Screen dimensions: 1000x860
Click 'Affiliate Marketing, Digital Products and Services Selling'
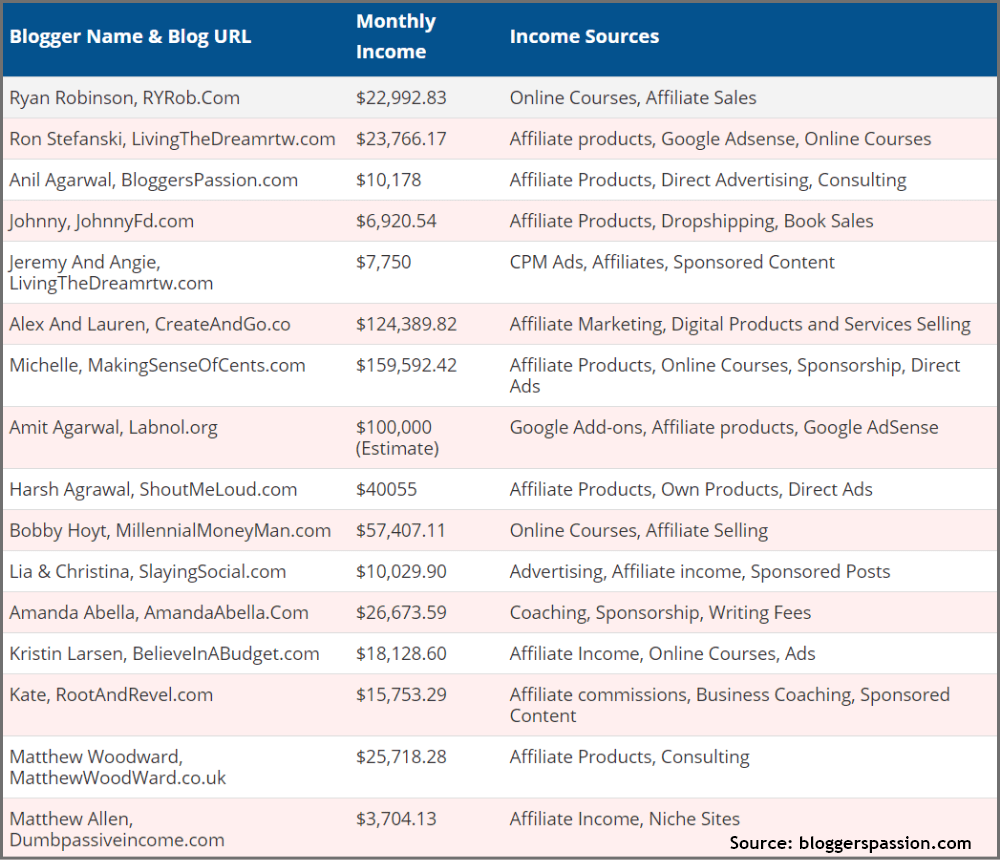pyautogui.click(x=740, y=324)
